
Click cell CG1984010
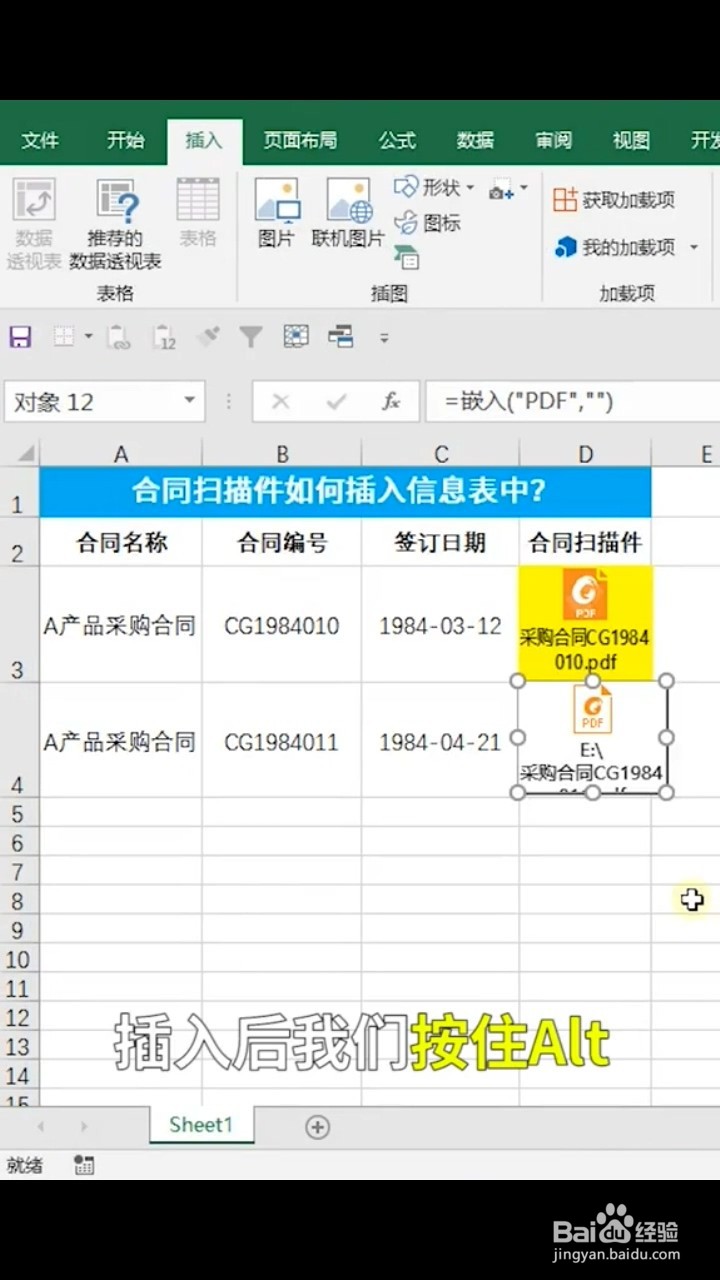pos(282,626)
